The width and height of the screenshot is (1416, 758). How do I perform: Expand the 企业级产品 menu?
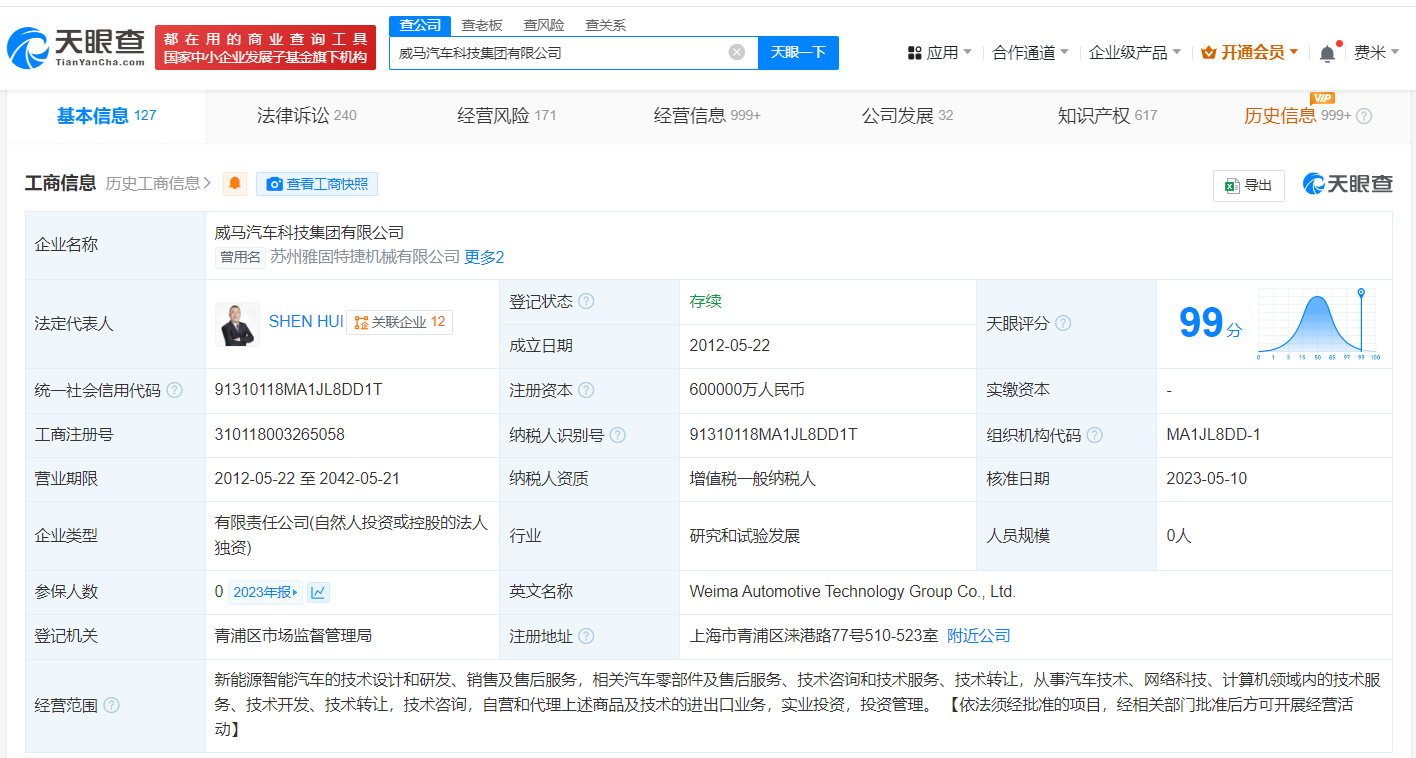1134,52
